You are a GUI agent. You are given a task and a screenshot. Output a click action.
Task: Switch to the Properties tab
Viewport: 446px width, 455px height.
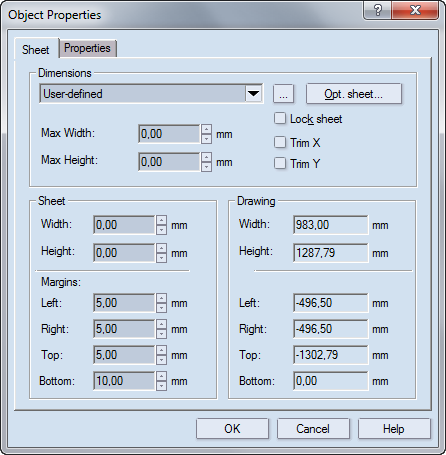[87, 48]
